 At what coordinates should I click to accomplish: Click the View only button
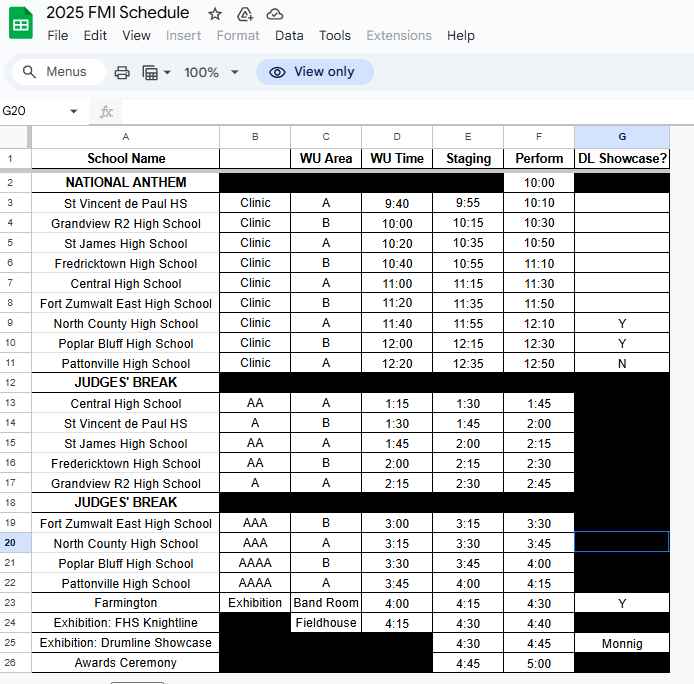[314, 72]
